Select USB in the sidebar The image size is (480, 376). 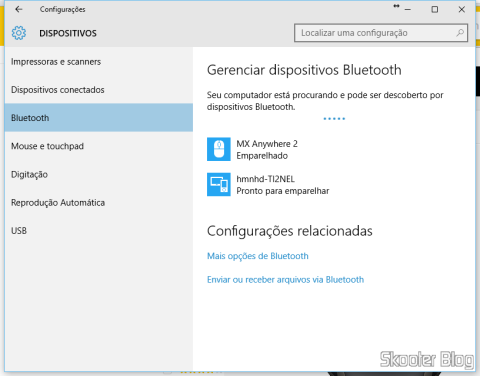pyautogui.click(x=99, y=231)
